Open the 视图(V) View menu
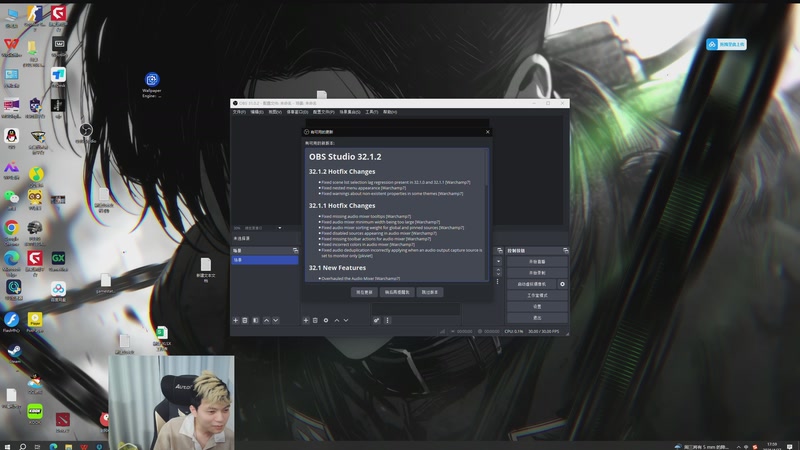This screenshot has width=800, height=450. point(274,112)
